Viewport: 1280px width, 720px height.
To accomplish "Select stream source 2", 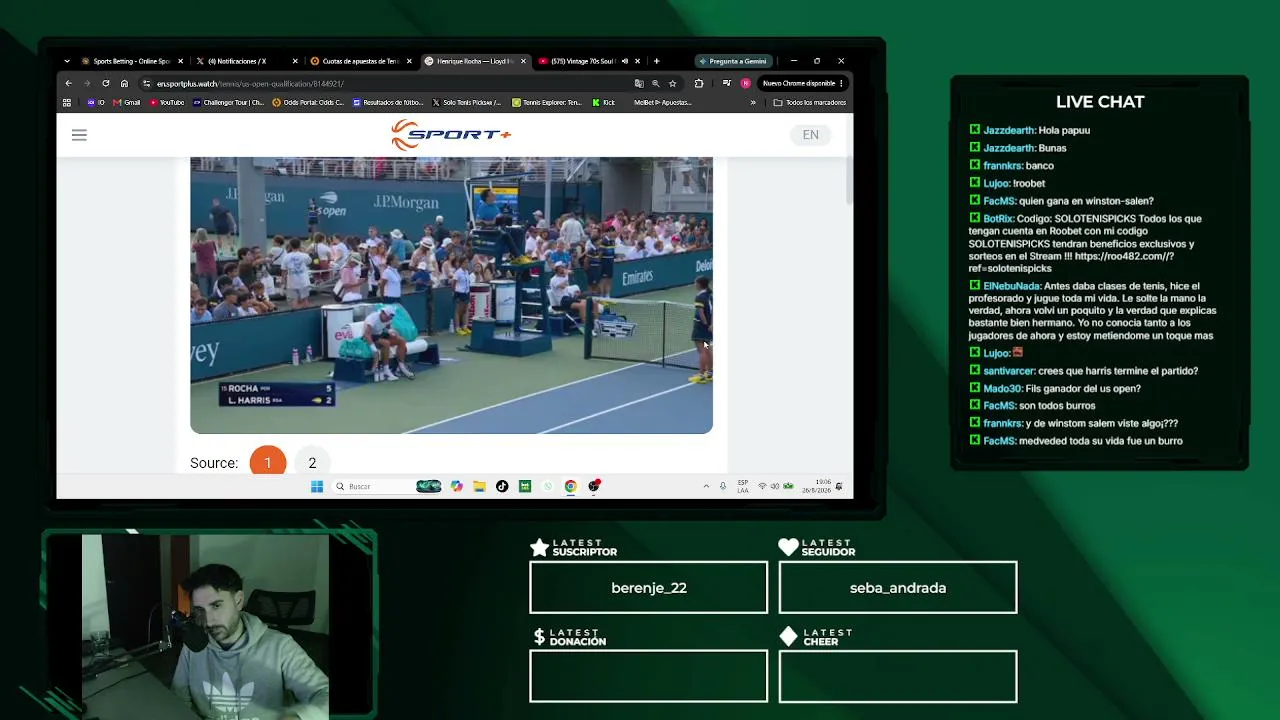I will pos(312,463).
